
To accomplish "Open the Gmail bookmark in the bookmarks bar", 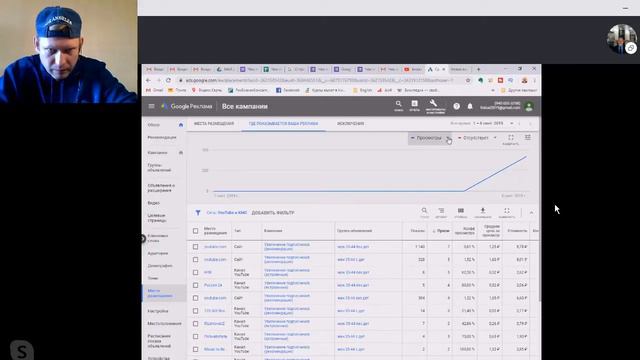I will click(154, 90).
